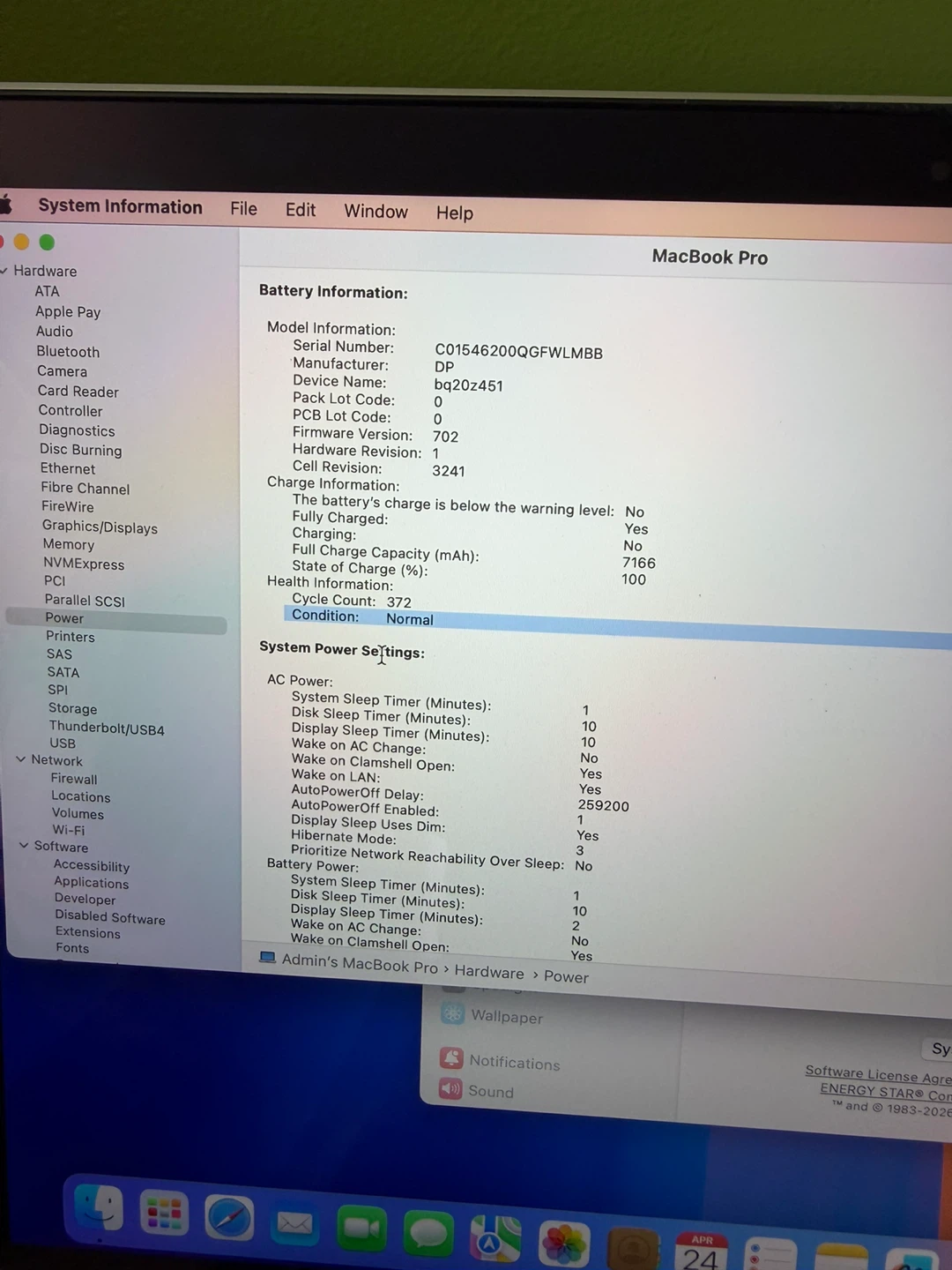Open the Apple menu logo
Screen dimensions: 952x1270
(4, 205)
